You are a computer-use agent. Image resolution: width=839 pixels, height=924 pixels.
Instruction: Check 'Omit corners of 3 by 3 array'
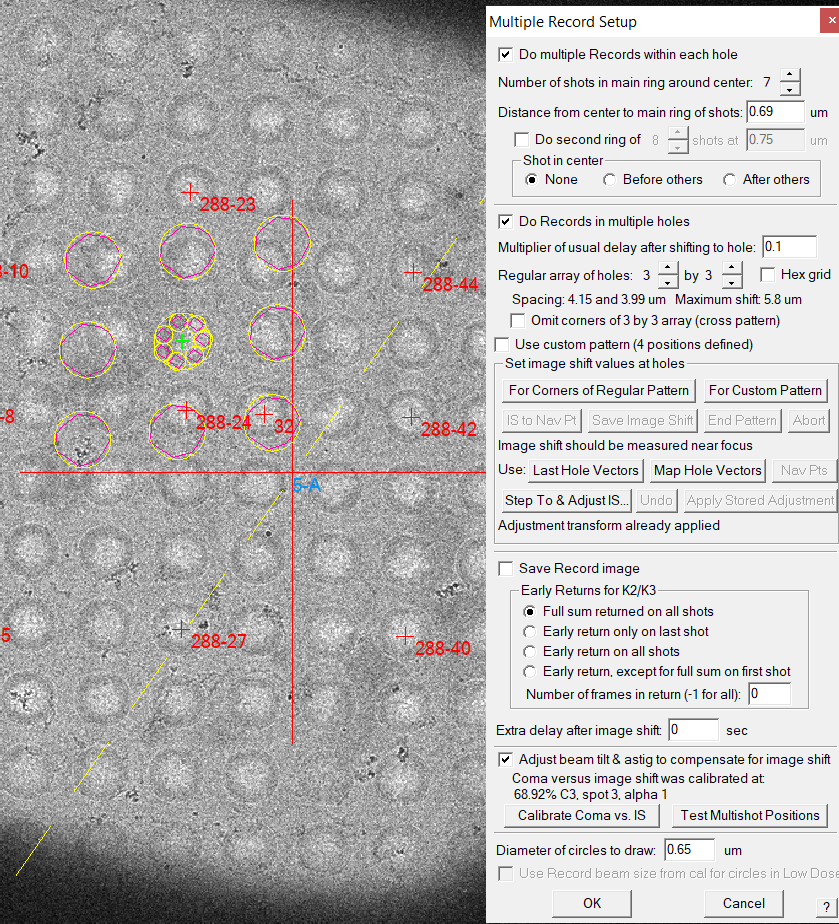518,321
